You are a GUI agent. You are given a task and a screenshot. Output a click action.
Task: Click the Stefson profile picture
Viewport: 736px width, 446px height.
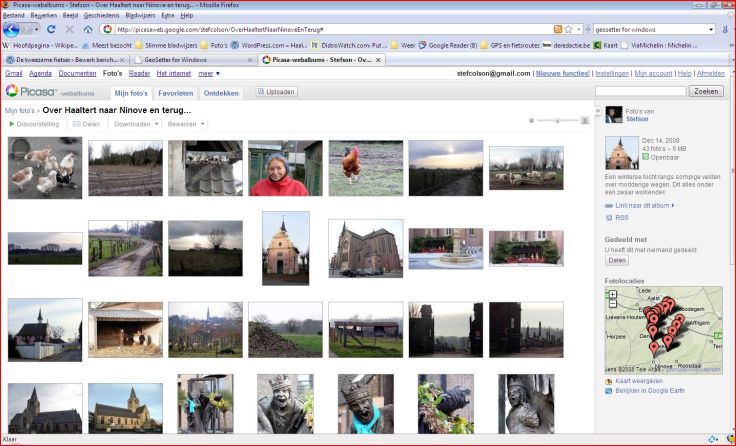click(x=613, y=115)
